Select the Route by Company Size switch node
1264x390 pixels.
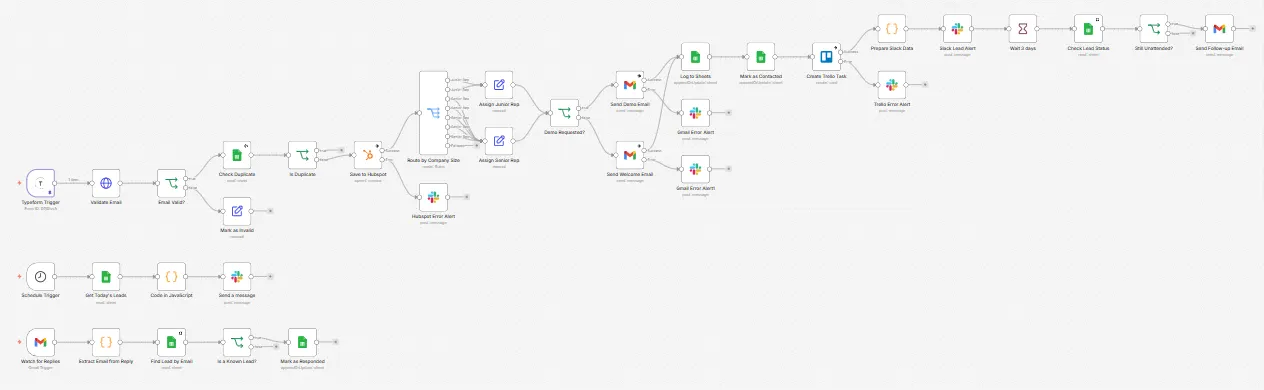[x=434, y=113]
